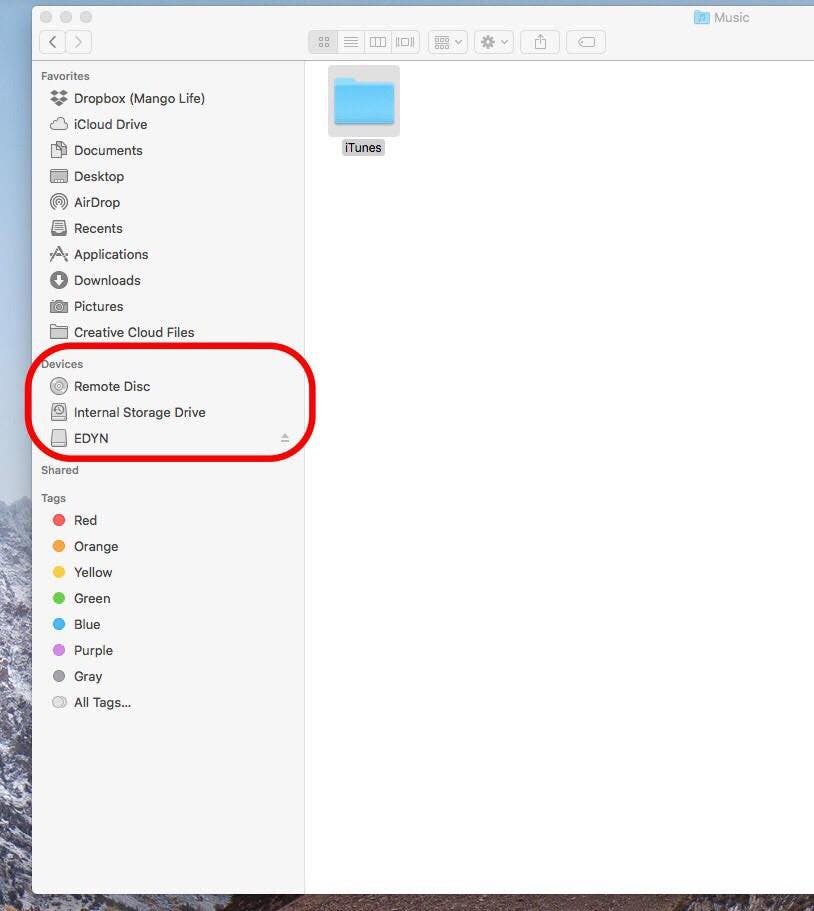Filter by the Red tag
Image resolution: width=814 pixels, height=911 pixels.
(85, 520)
